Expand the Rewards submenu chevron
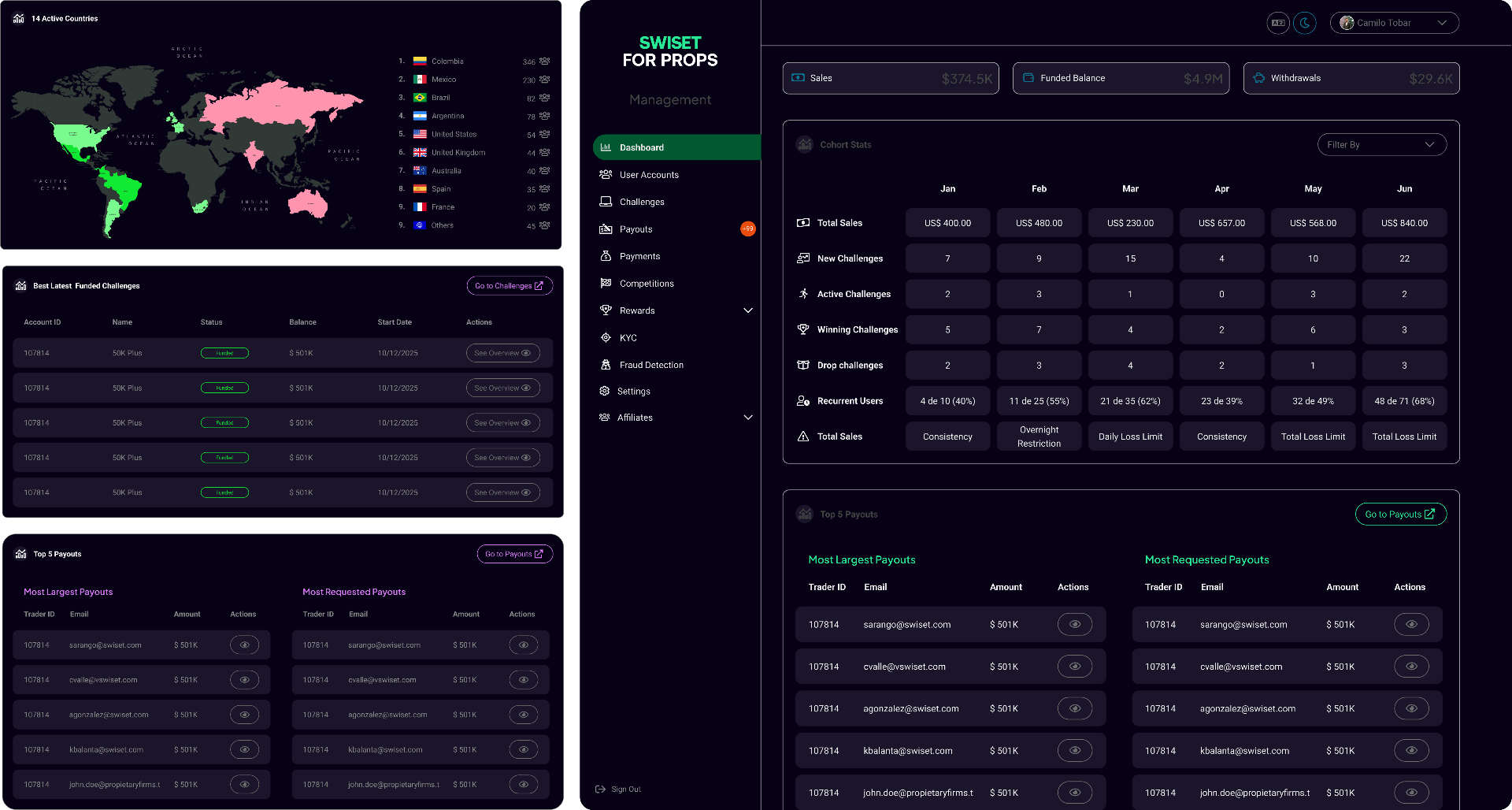Image resolution: width=1512 pixels, height=810 pixels. (748, 310)
